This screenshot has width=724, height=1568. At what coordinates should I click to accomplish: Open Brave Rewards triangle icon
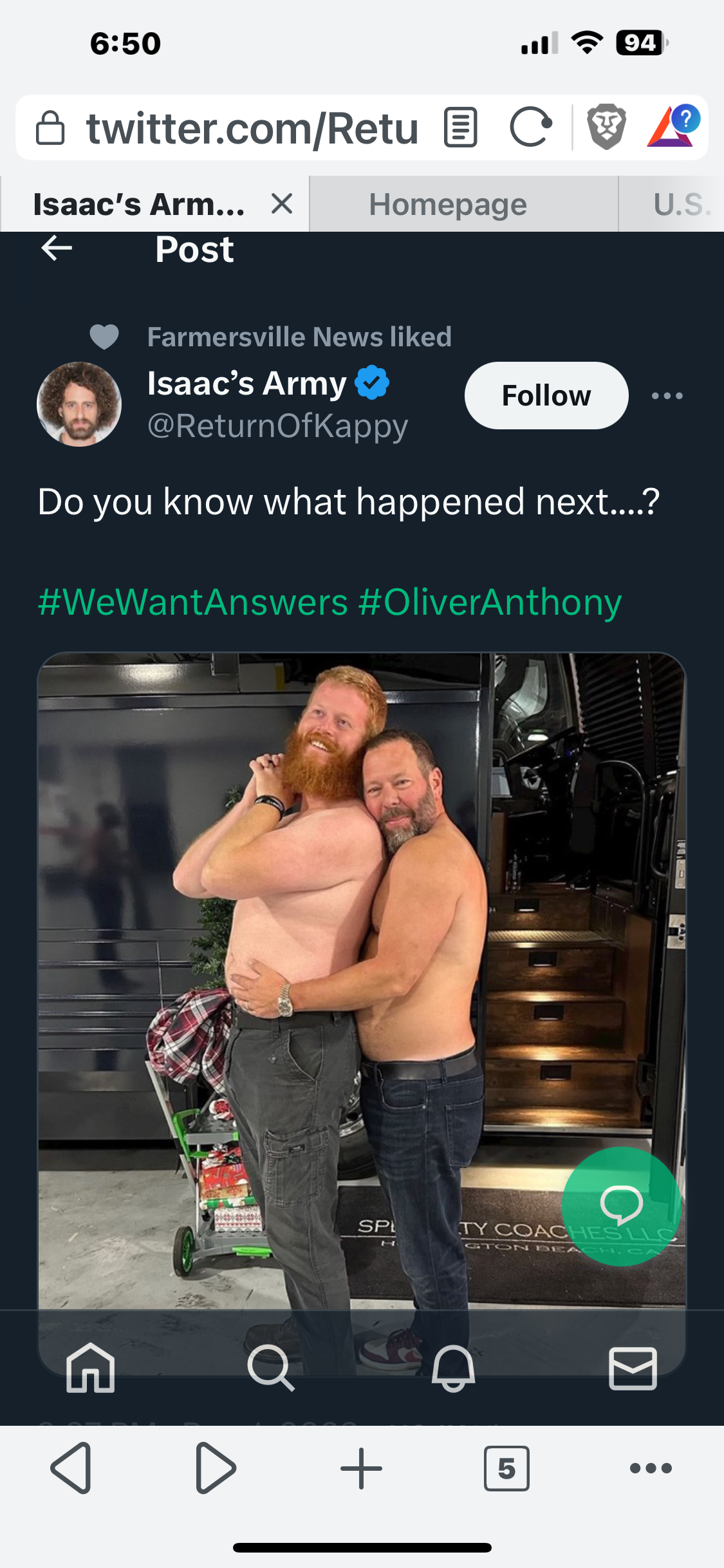(x=673, y=126)
